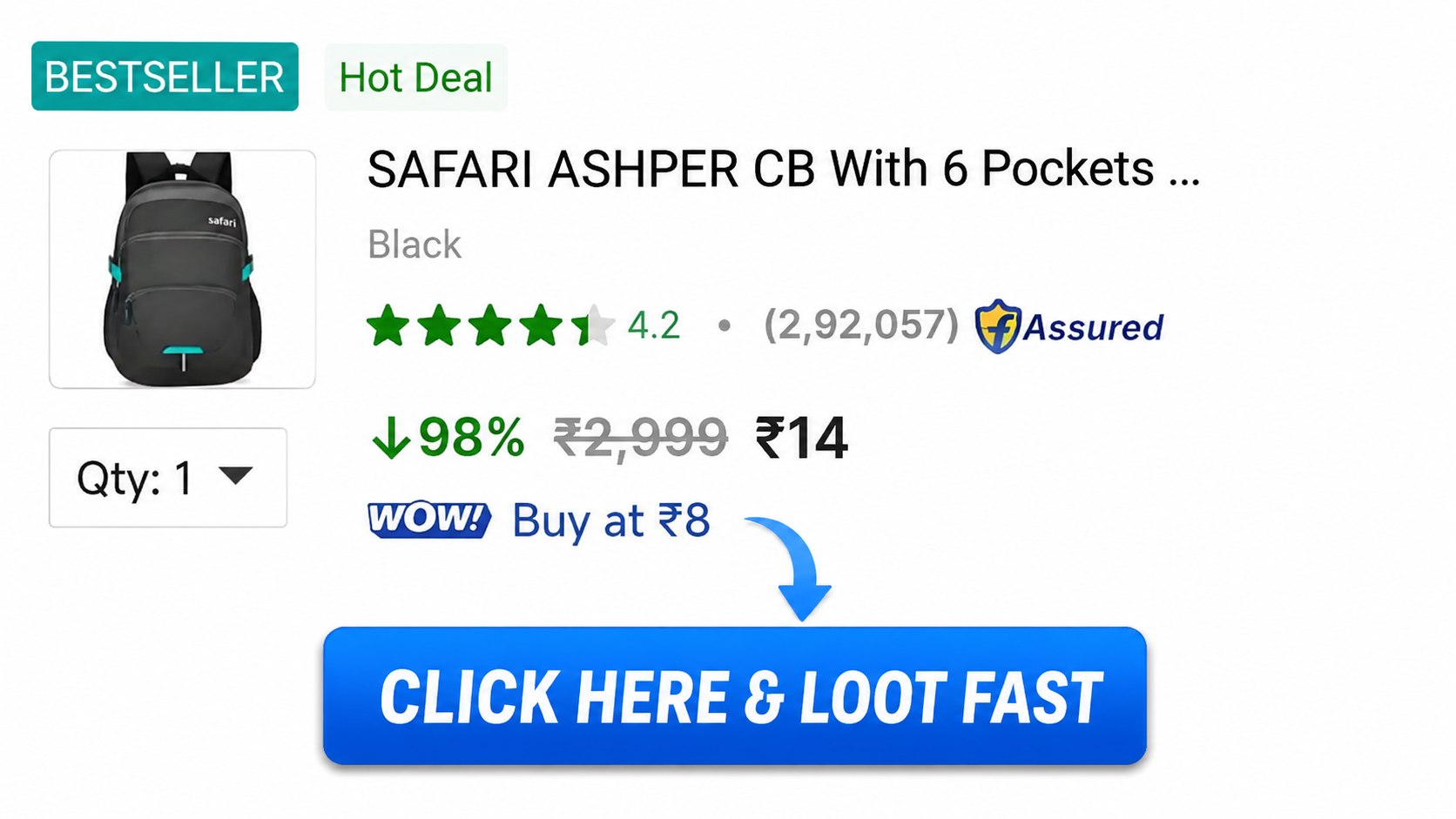Open the Safari backpack product thumbnail
1456x819 pixels.
click(182, 269)
